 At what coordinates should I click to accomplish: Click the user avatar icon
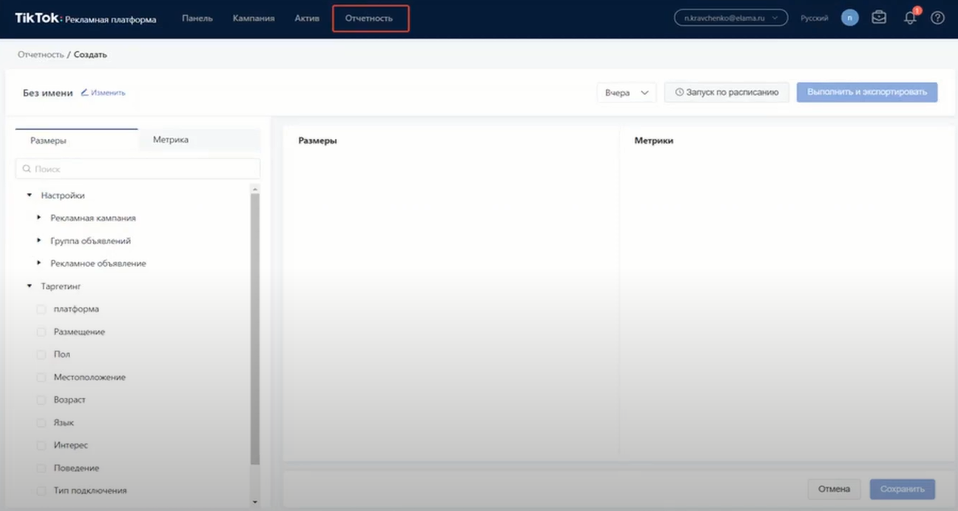(x=849, y=18)
